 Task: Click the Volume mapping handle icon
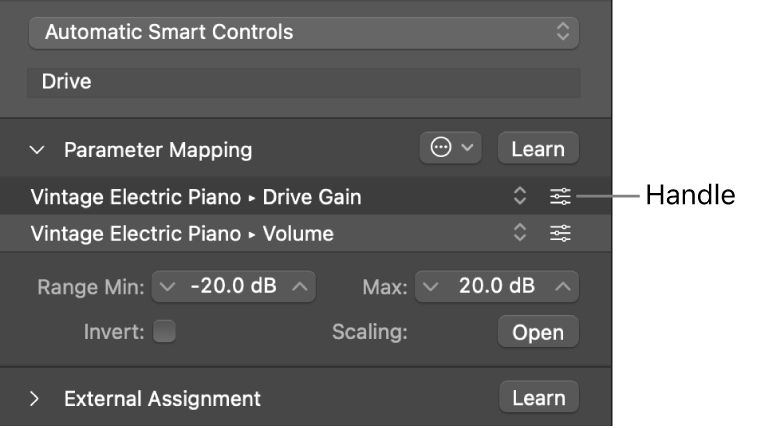(x=560, y=234)
